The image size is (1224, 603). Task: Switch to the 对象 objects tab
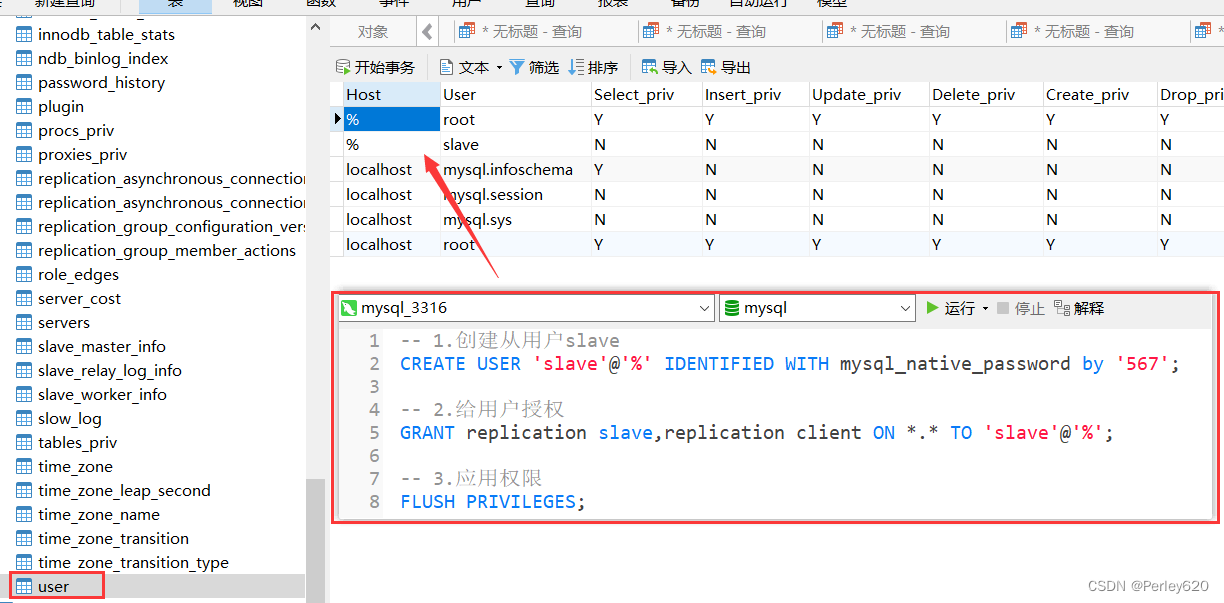(373, 31)
